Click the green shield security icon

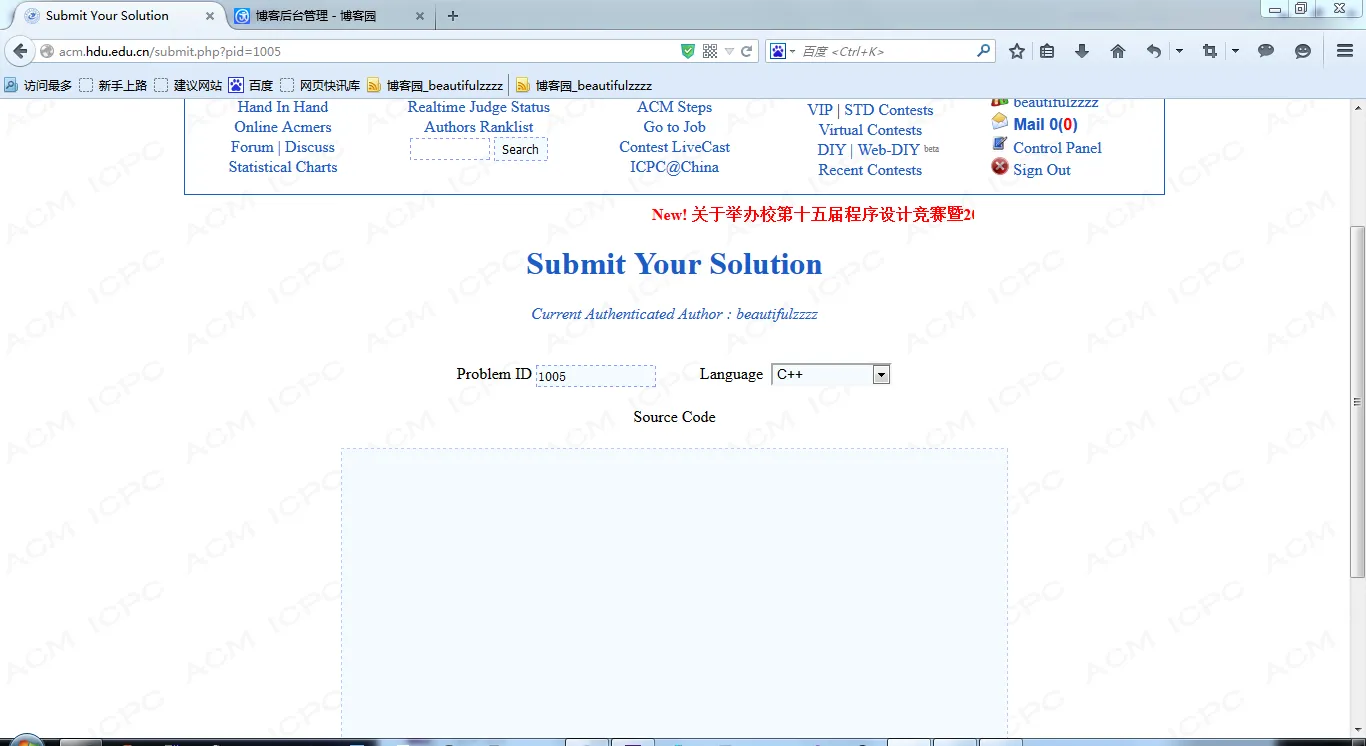tap(688, 51)
